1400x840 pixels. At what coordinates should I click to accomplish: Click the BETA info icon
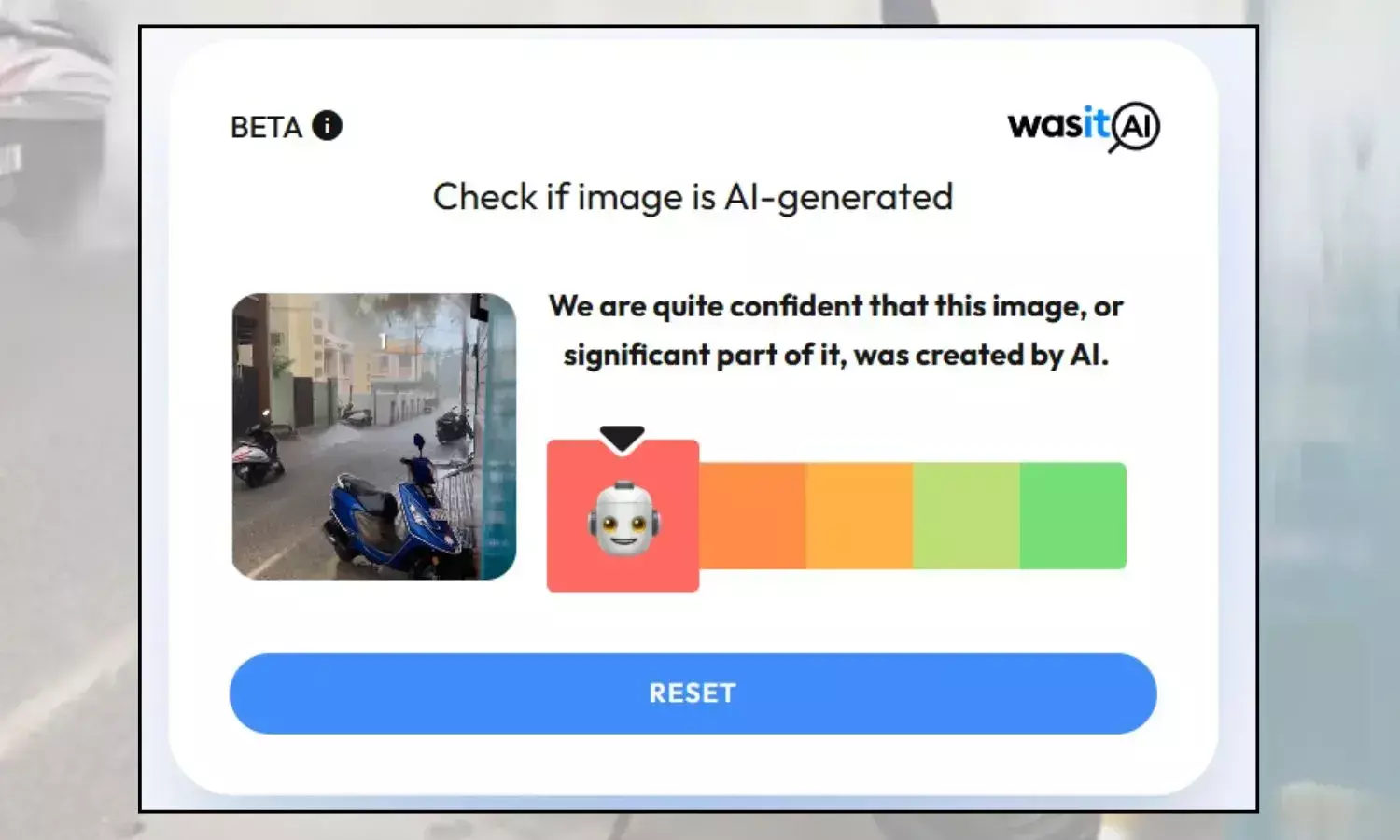(x=327, y=125)
